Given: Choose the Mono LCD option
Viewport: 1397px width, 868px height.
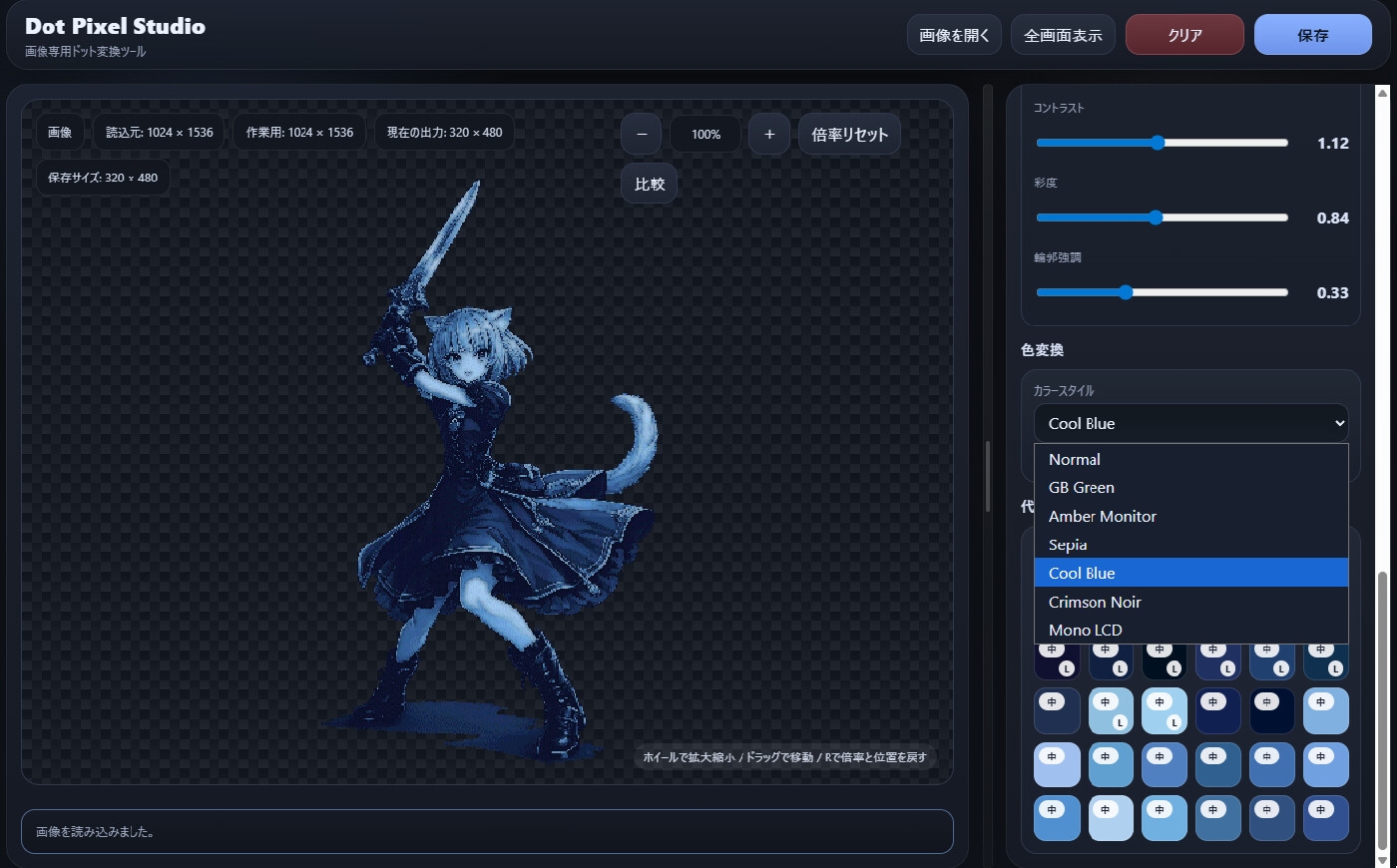Looking at the screenshot, I should point(1086,630).
